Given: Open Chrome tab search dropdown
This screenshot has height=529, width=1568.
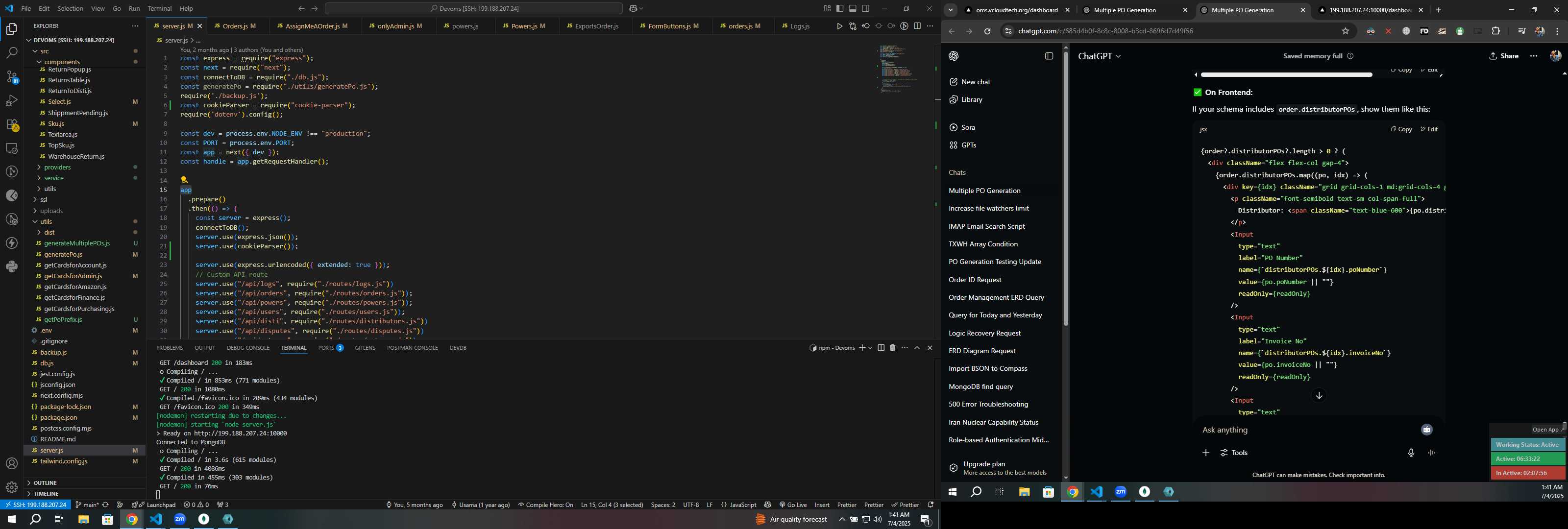Looking at the screenshot, I should coord(950,10).
